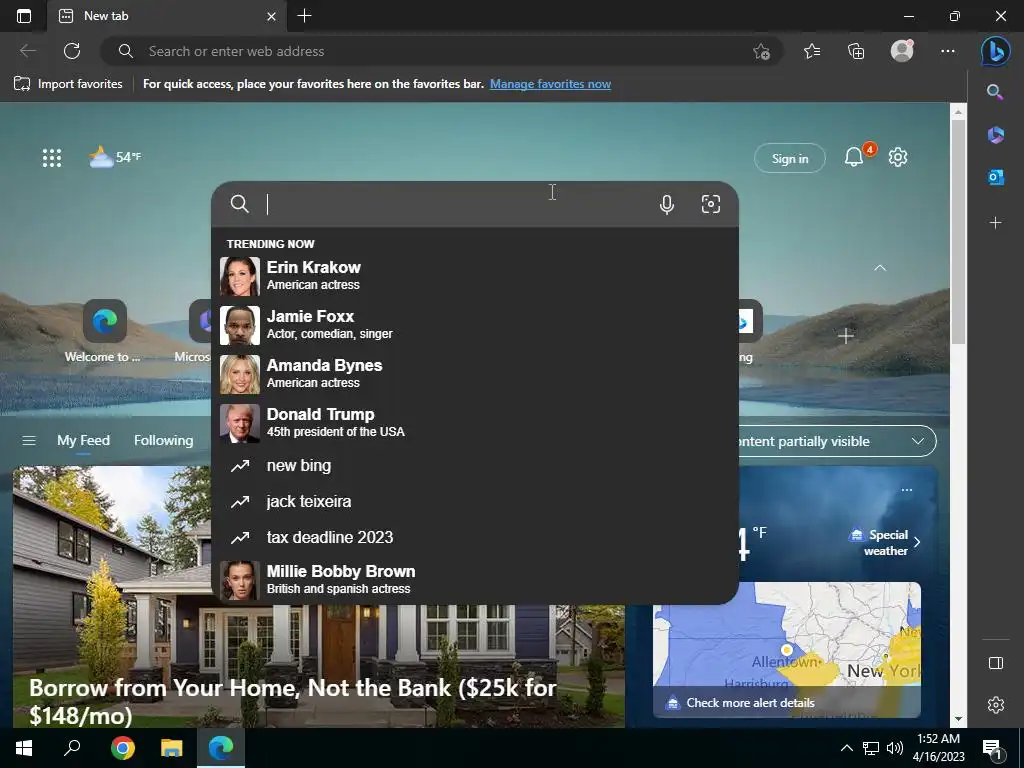Collapse quick links with up chevron
This screenshot has width=1024, height=768.
tap(880, 268)
